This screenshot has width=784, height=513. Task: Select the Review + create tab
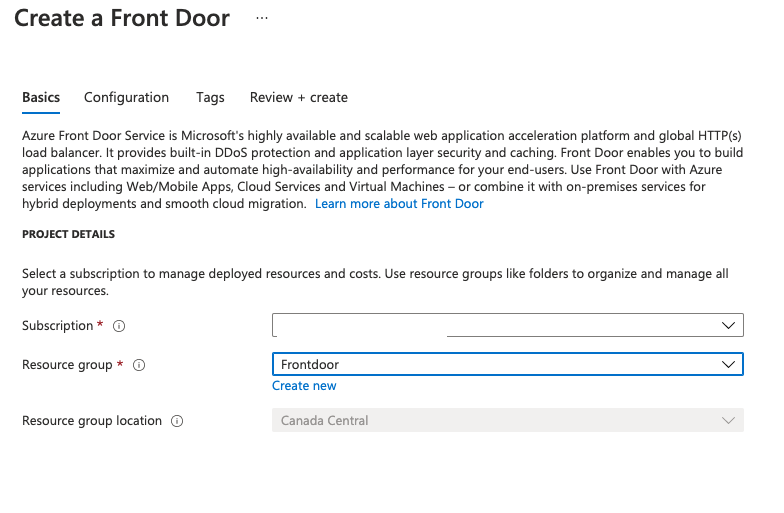(x=299, y=97)
